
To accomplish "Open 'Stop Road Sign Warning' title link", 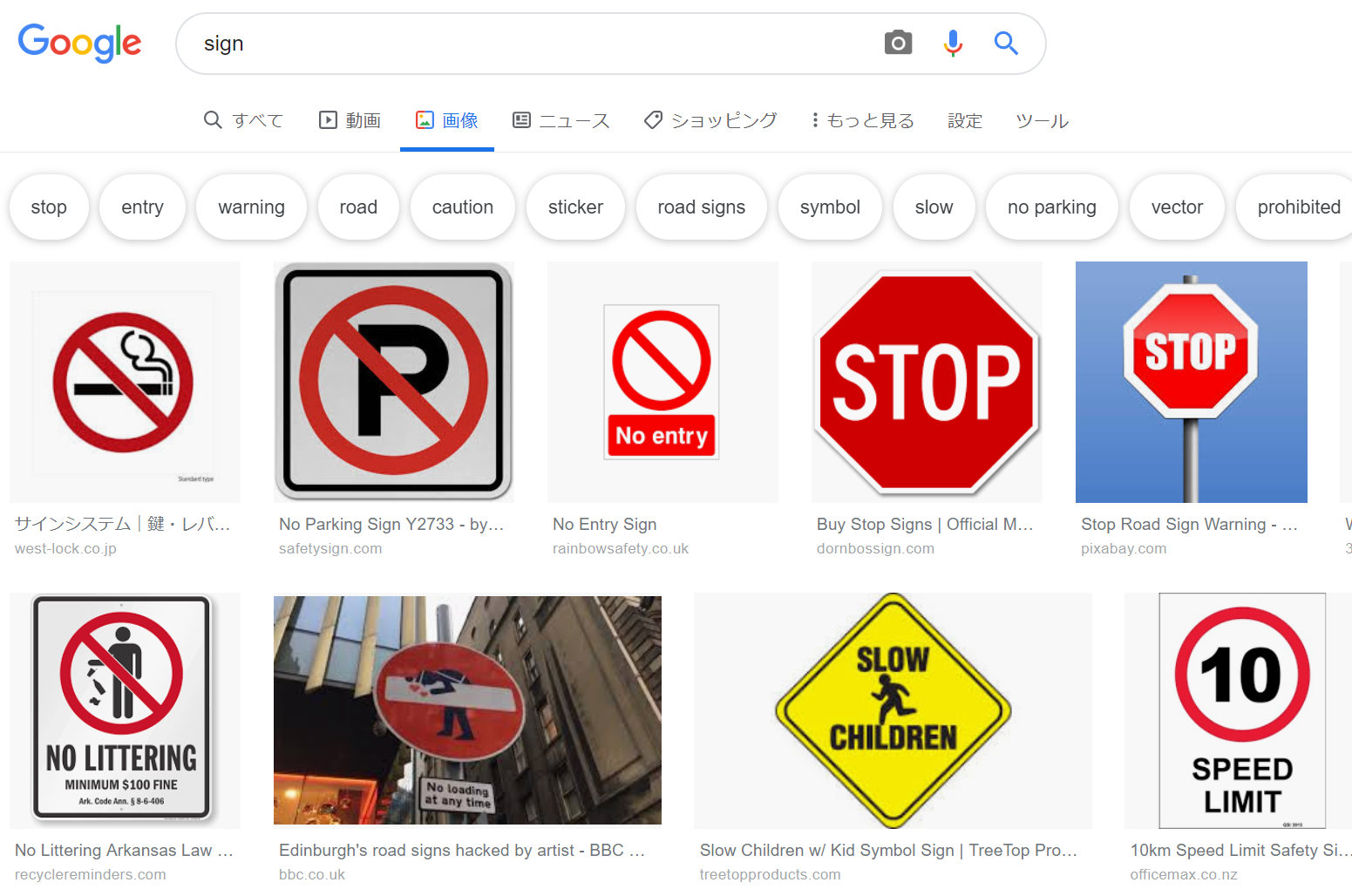I will click(1189, 524).
